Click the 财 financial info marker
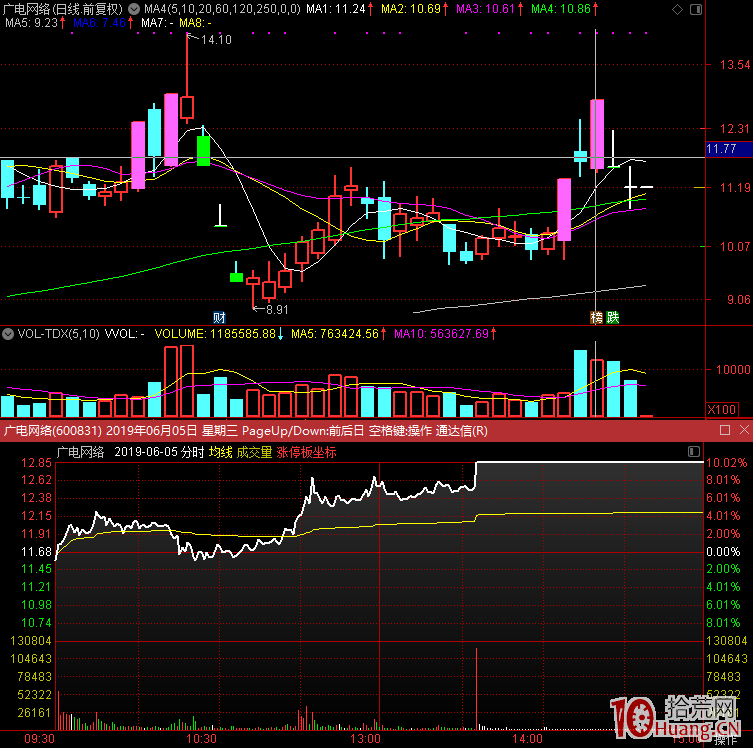753x748 pixels. [219, 318]
